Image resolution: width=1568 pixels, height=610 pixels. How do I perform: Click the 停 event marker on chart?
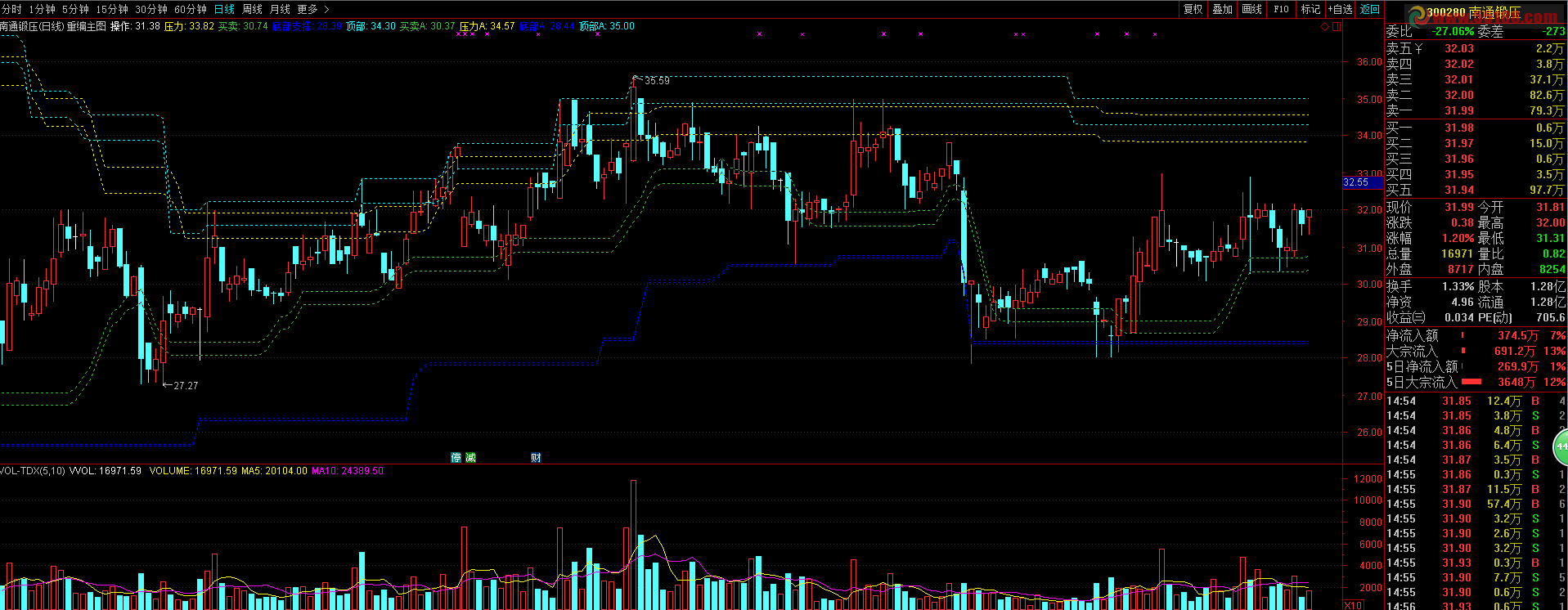456,457
